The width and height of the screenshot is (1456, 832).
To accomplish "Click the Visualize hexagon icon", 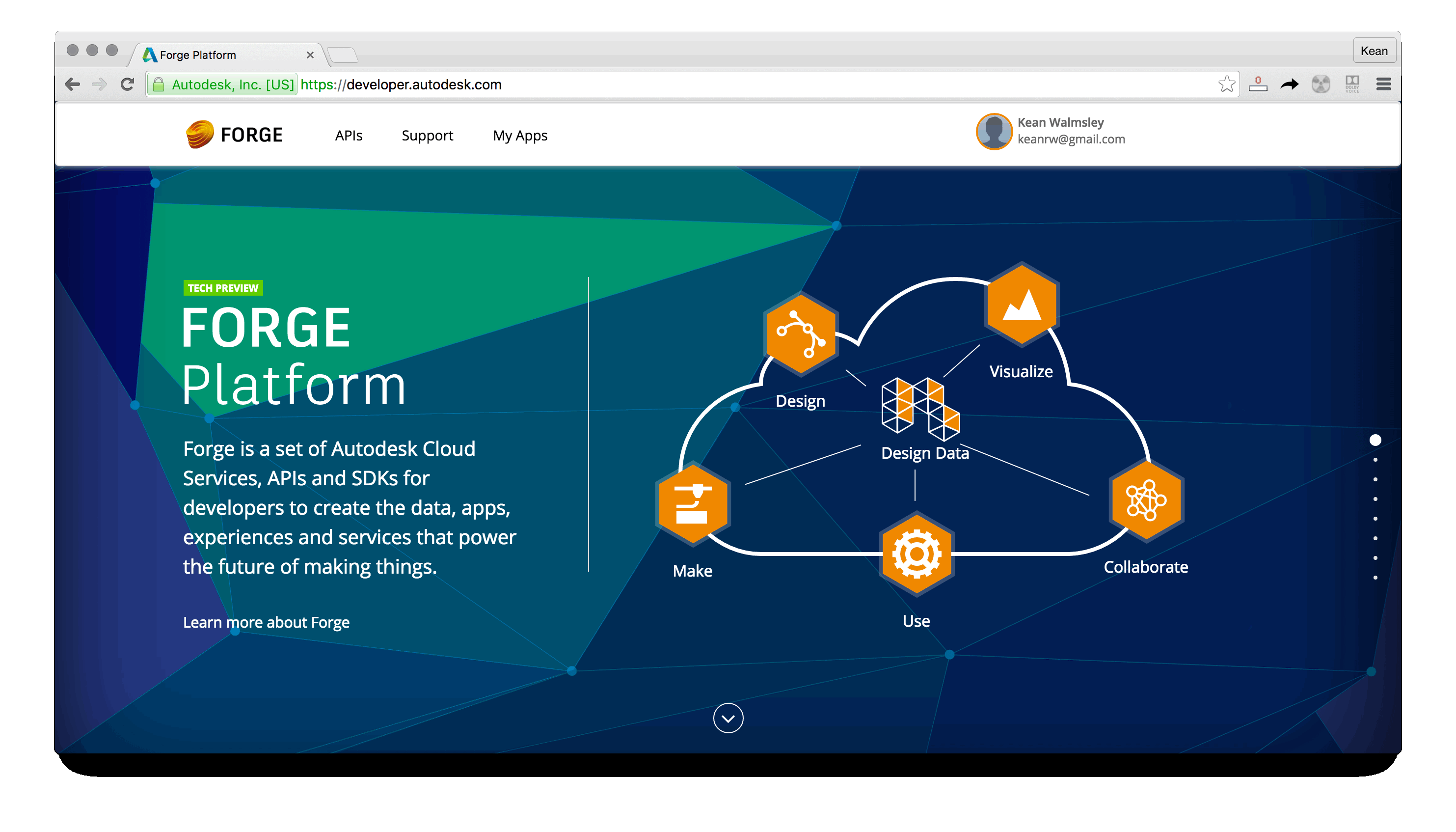I will pyautogui.click(x=1022, y=304).
